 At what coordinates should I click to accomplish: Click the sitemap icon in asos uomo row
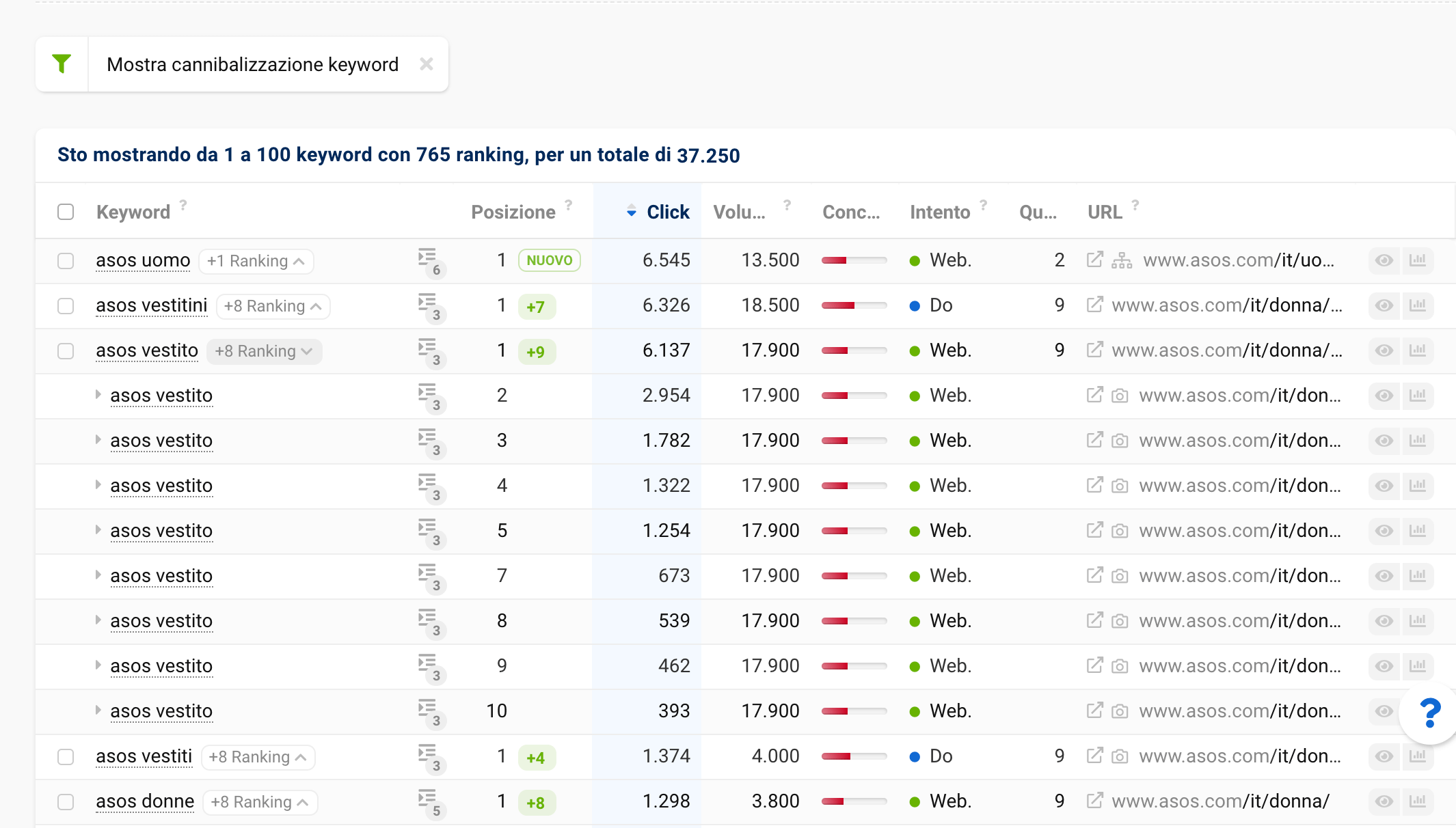coord(1121,260)
